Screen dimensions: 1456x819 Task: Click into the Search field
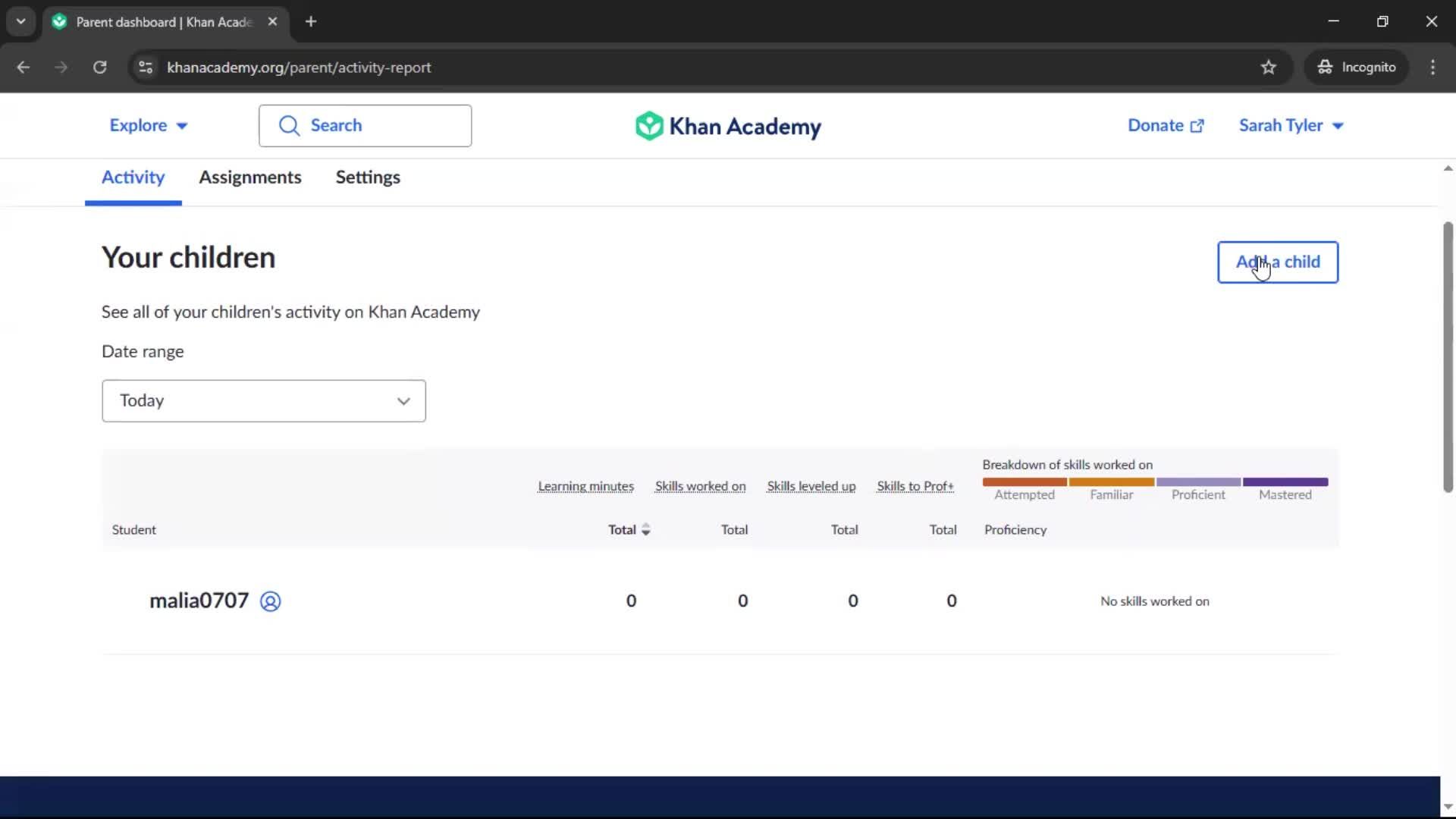tap(365, 126)
